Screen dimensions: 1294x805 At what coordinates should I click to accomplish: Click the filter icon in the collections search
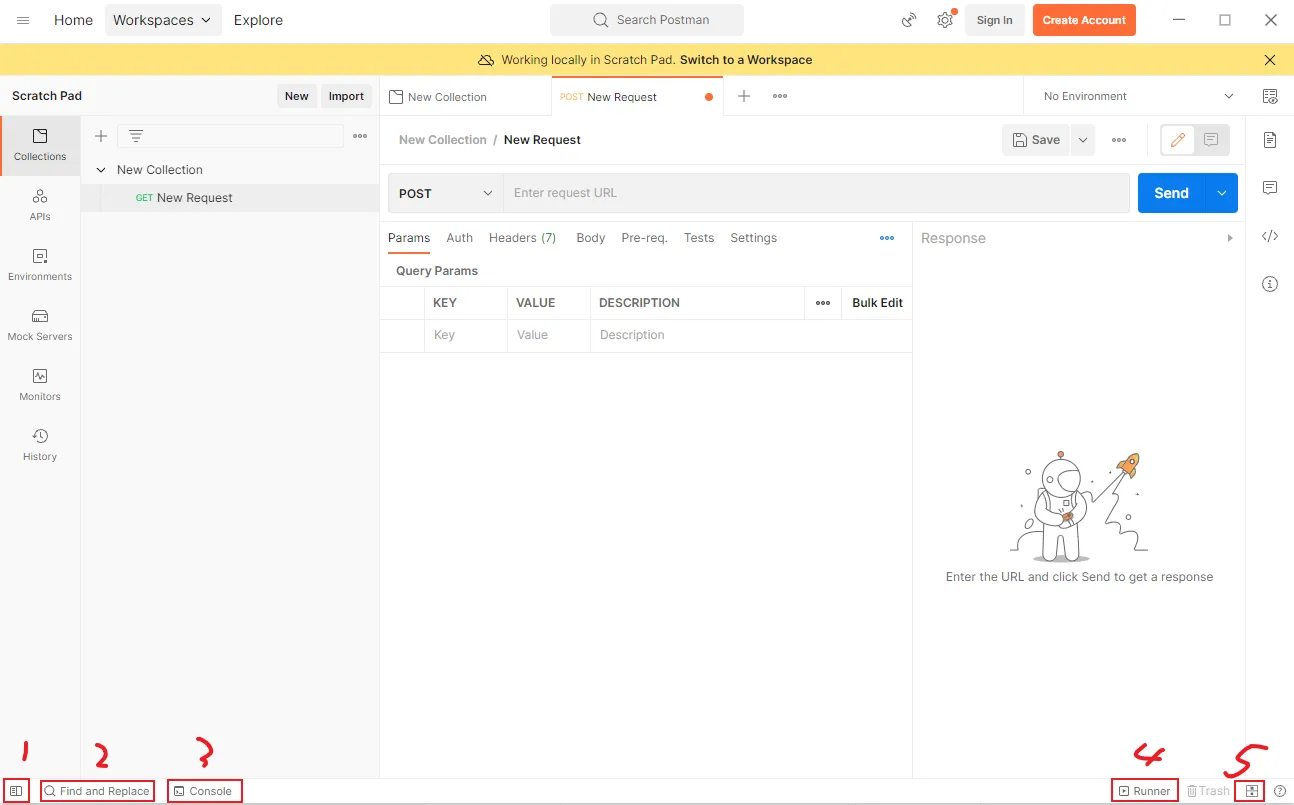click(136, 136)
